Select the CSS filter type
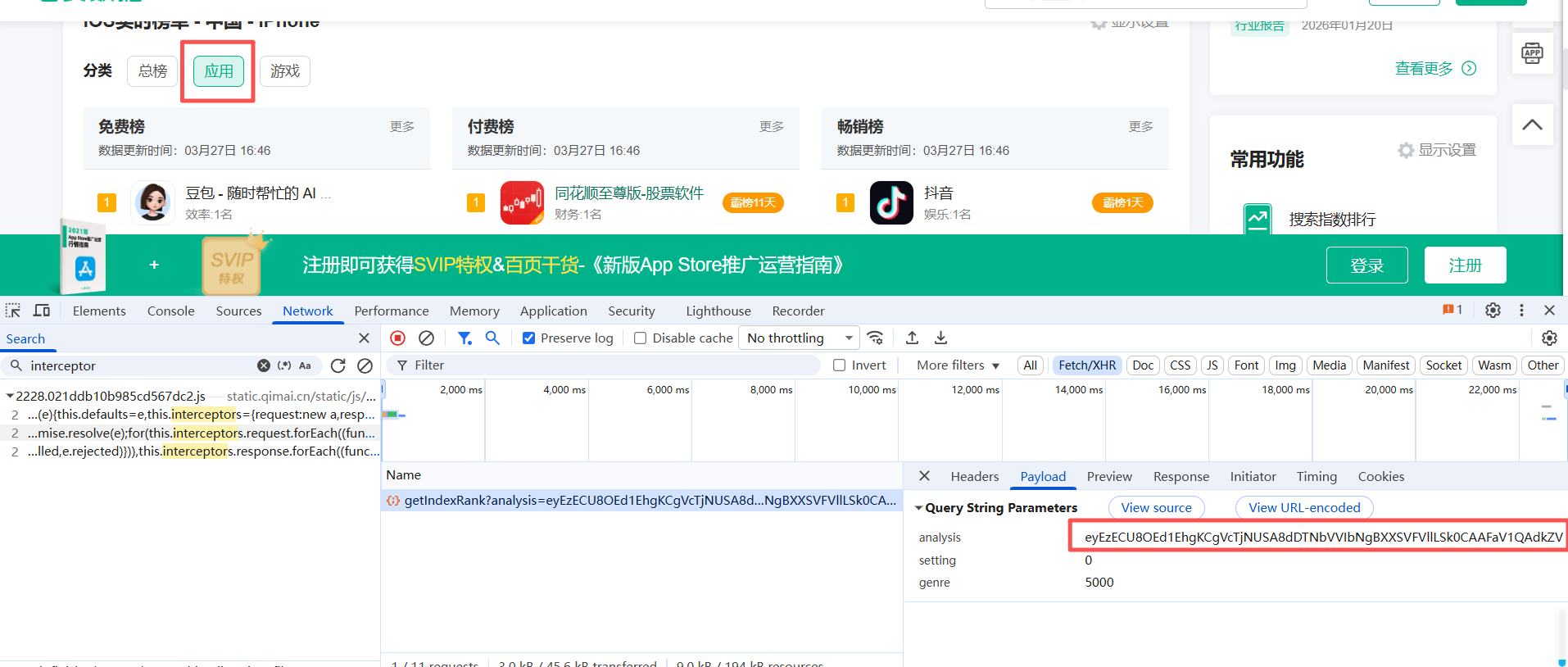This screenshot has height=667, width=1568. [x=1180, y=365]
